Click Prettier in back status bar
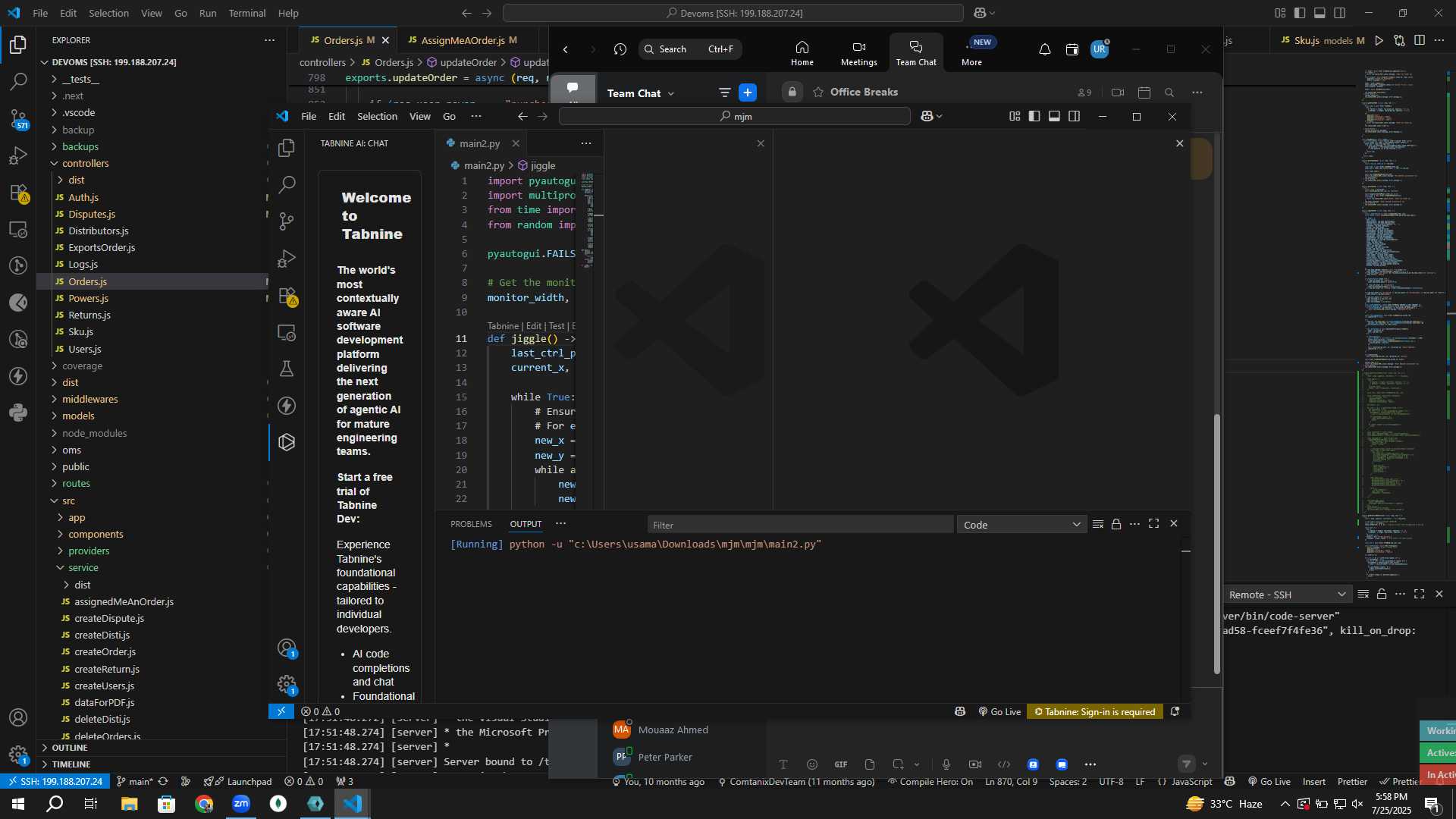Viewport: 1456px width, 819px height. click(1352, 782)
